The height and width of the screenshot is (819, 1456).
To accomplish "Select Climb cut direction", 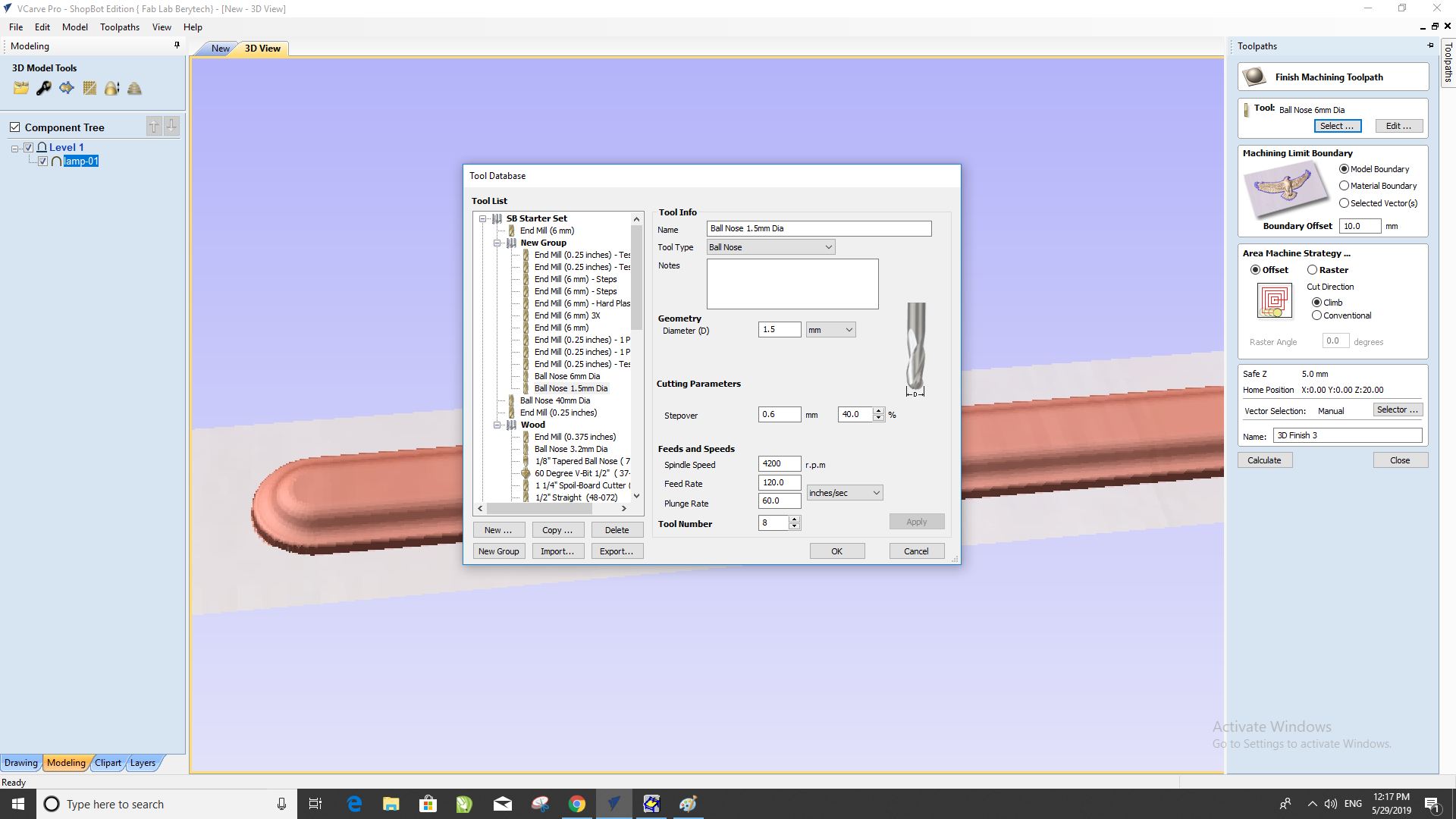I will point(1317,303).
